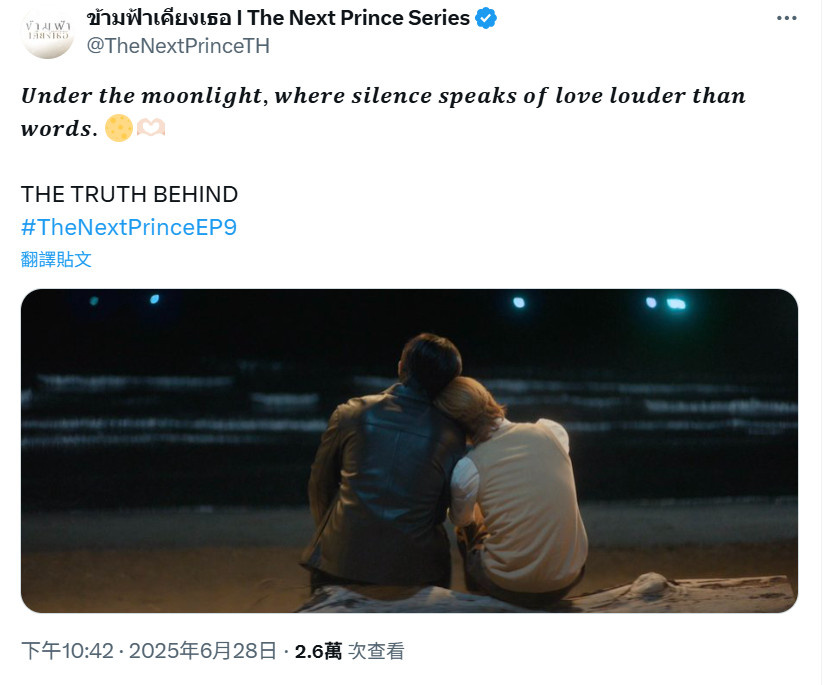This screenshot has width=826, height=685.
Task: Click the teal lights in the photo
Action: click(x=666, y=303)
